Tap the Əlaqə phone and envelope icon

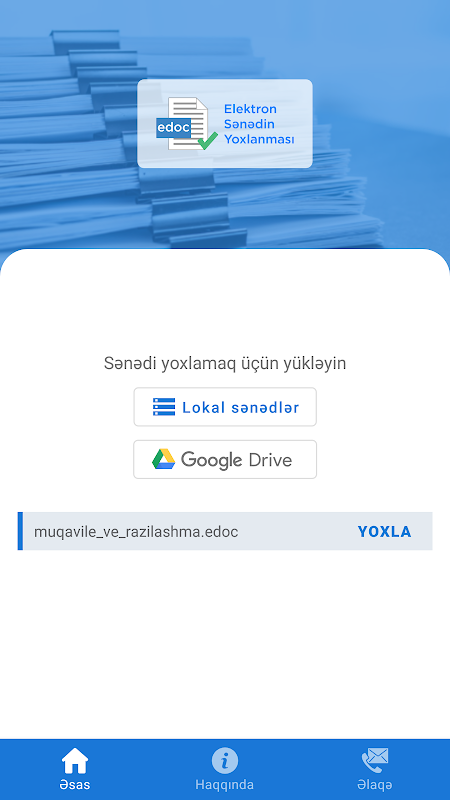(x=375, y=761)
